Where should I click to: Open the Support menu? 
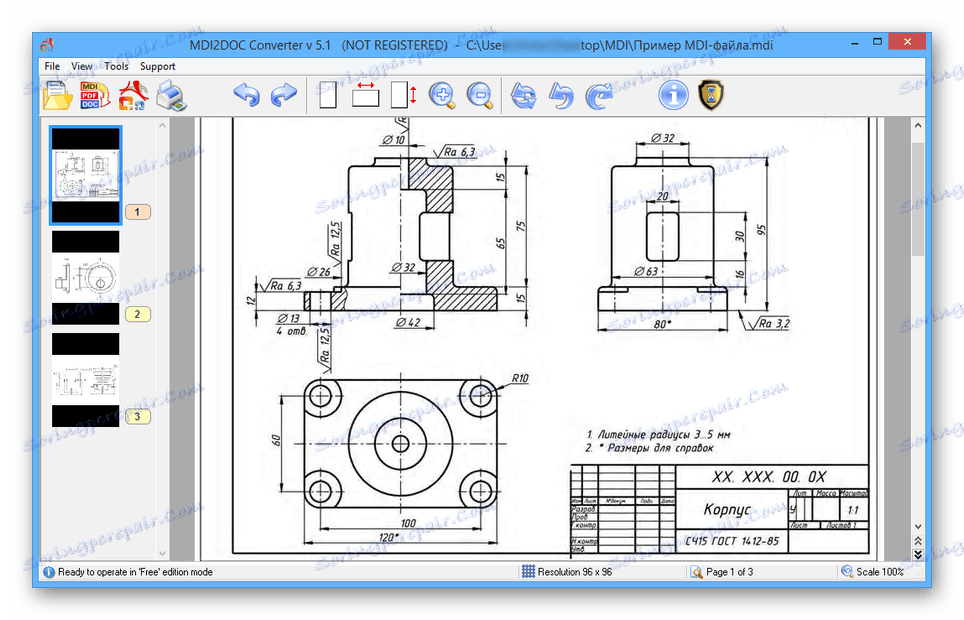coord(157,66)
